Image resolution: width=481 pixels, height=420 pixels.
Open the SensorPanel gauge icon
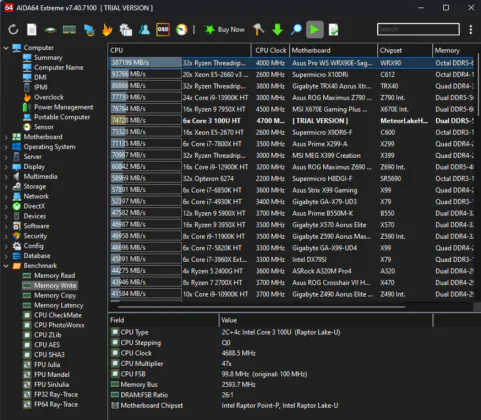coord(182,30)
